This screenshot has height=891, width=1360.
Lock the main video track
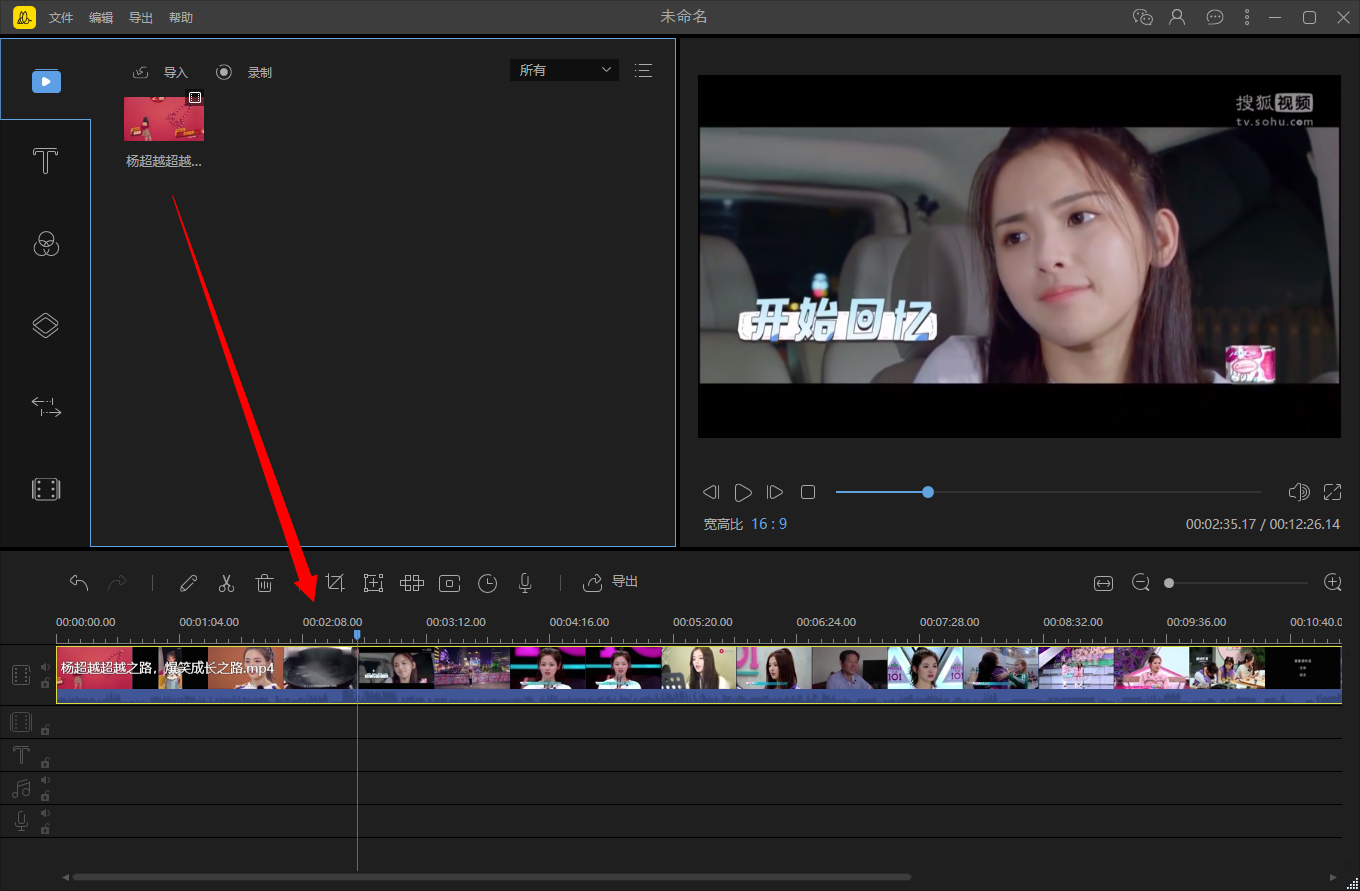tap(45, 683)
